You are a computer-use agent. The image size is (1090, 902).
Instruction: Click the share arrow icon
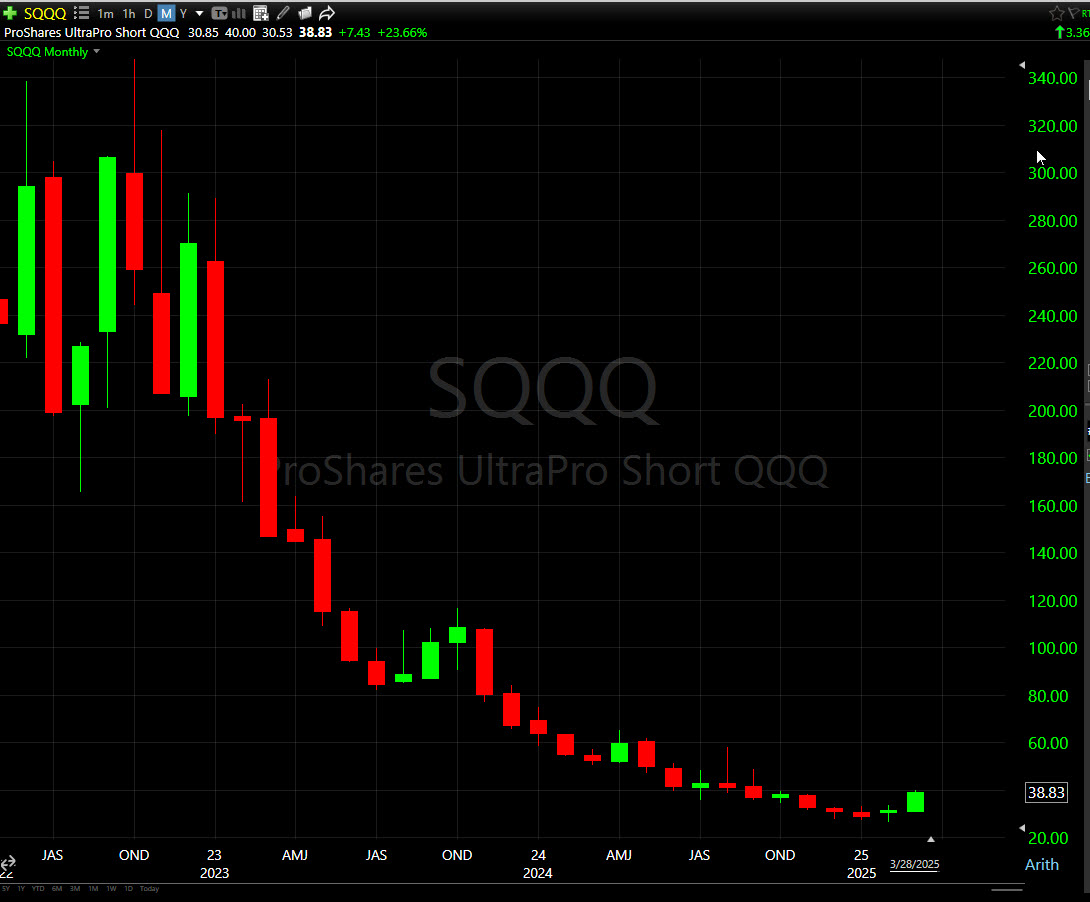327,14
